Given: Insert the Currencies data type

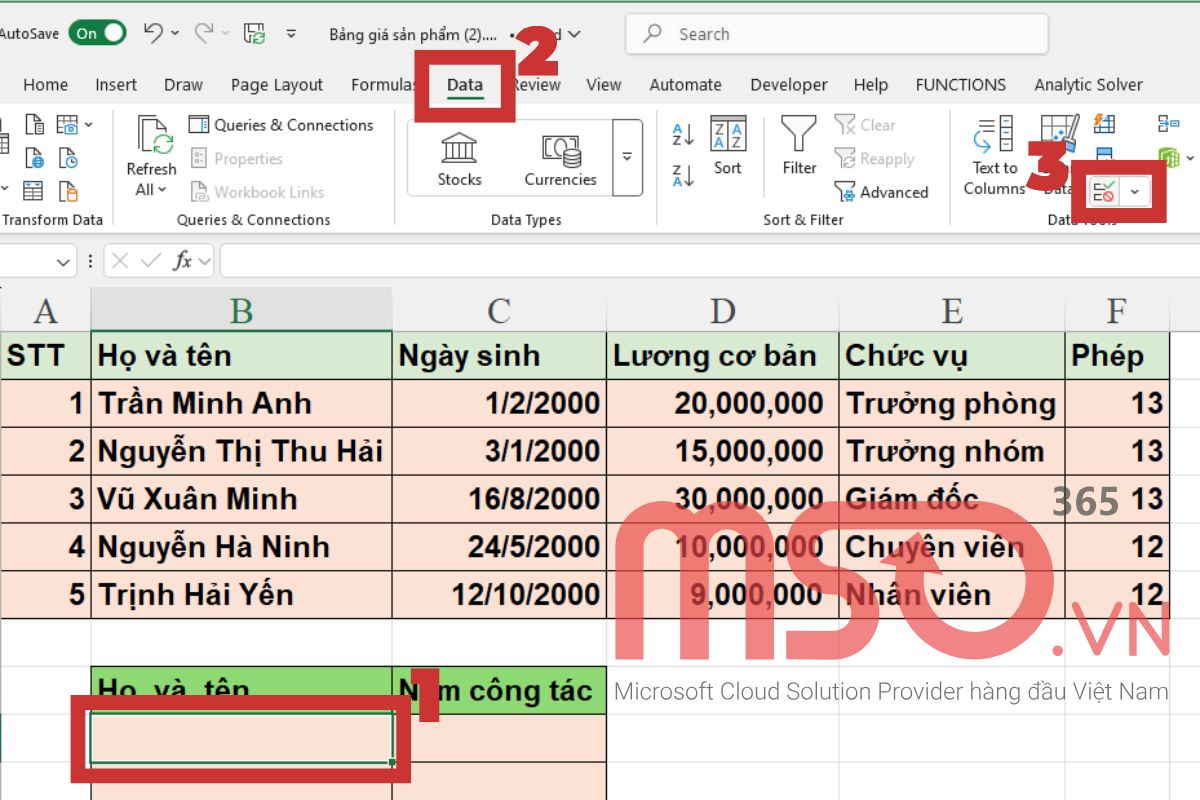Looking at the screenshot, I should click(560, 160).
